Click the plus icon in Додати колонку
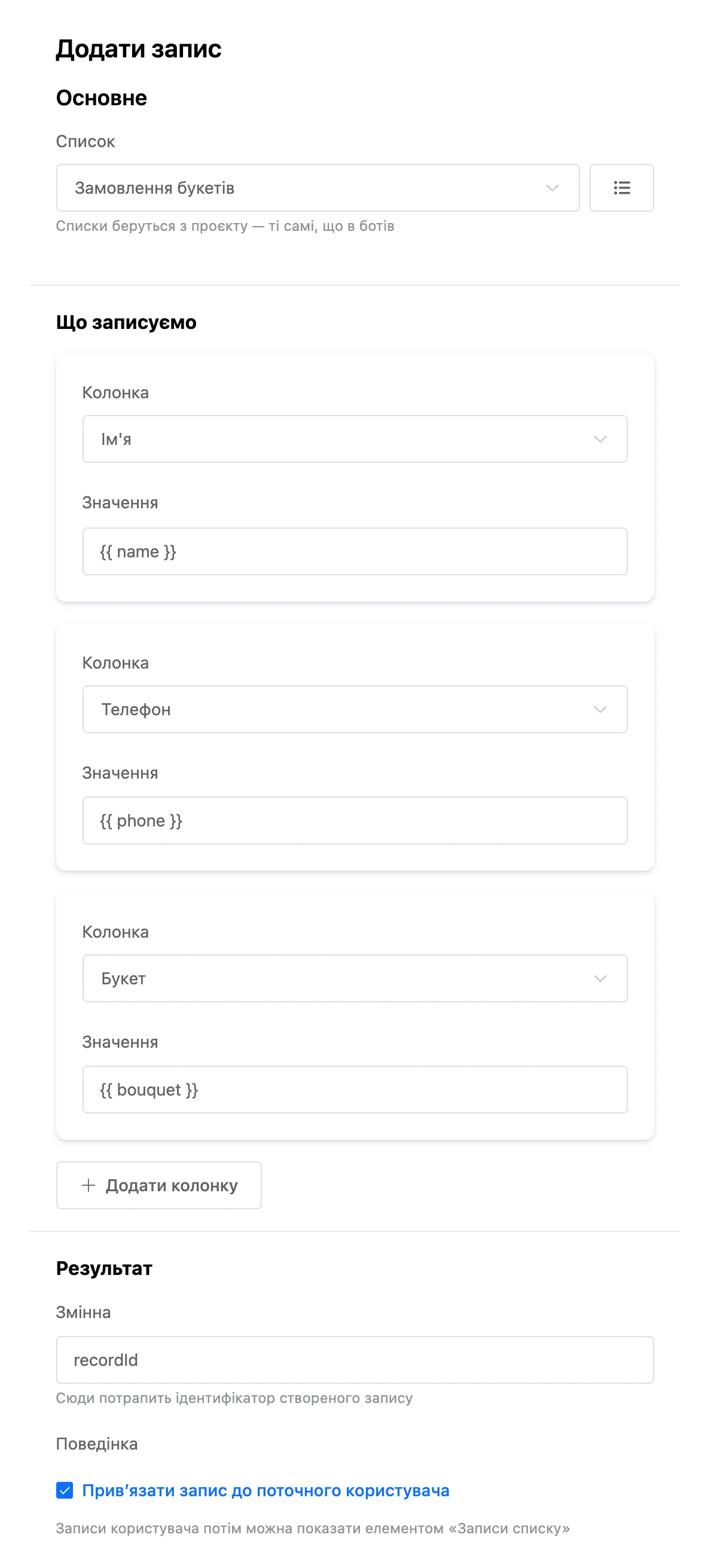This screenshot has height=1568, width=708. click(x=89, y=1185)
